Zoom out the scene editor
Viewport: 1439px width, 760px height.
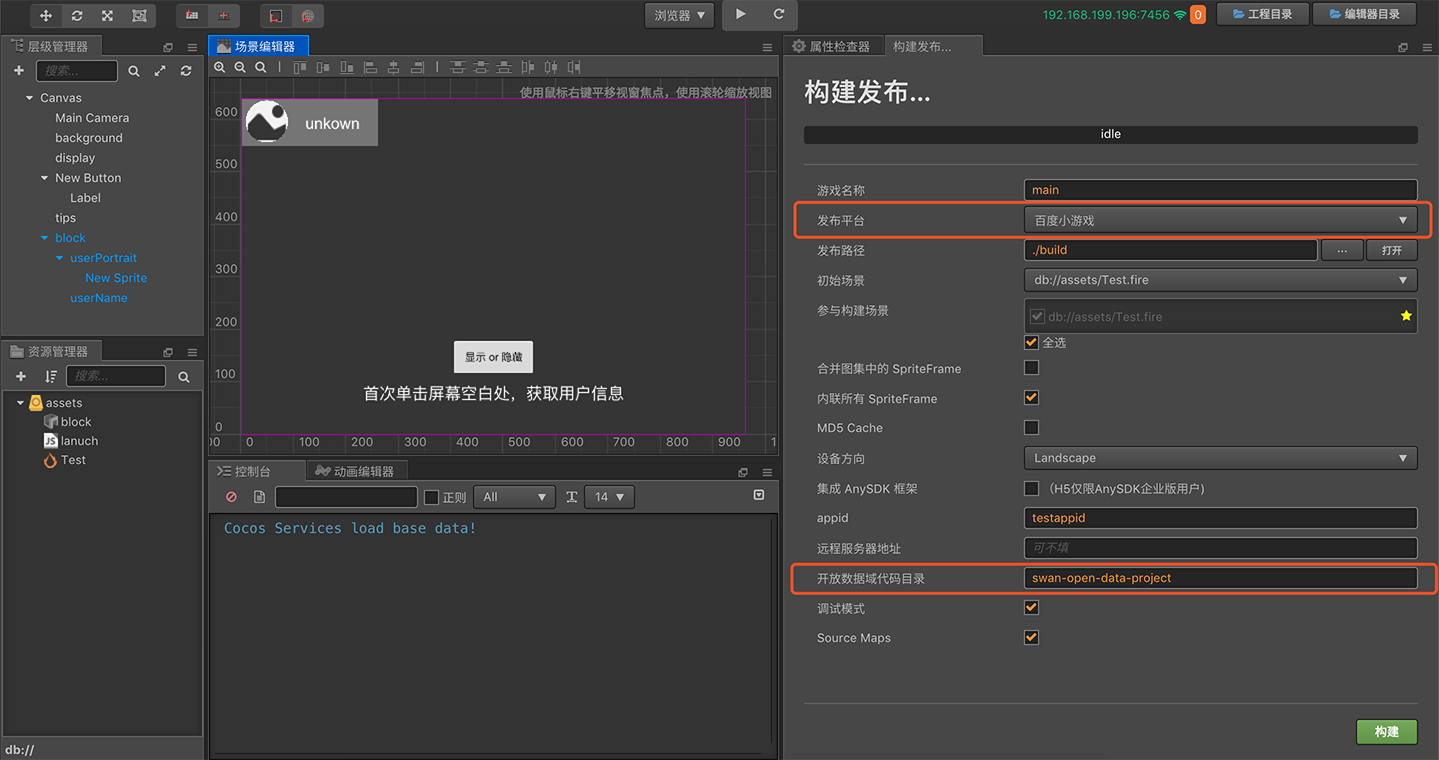click(x=240, y=67)
